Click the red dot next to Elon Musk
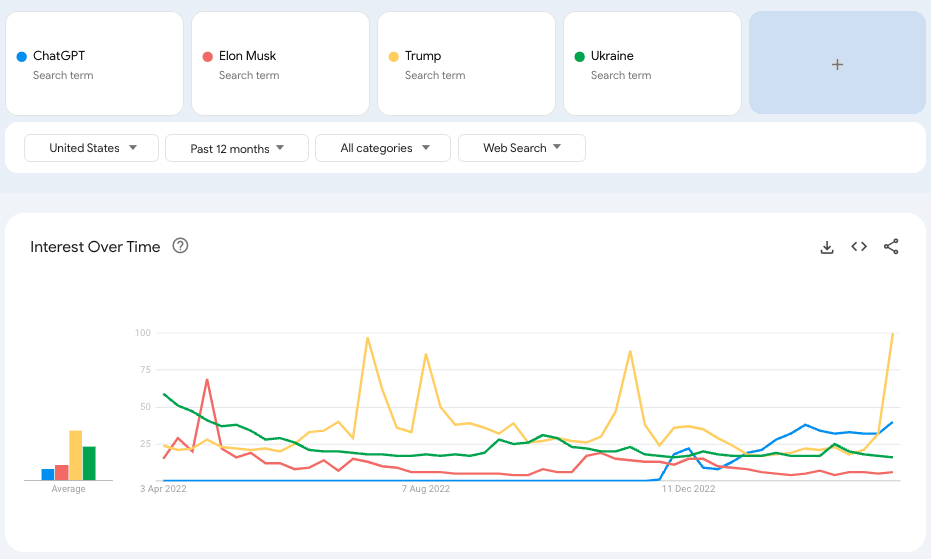 click(x=207, y=56)
